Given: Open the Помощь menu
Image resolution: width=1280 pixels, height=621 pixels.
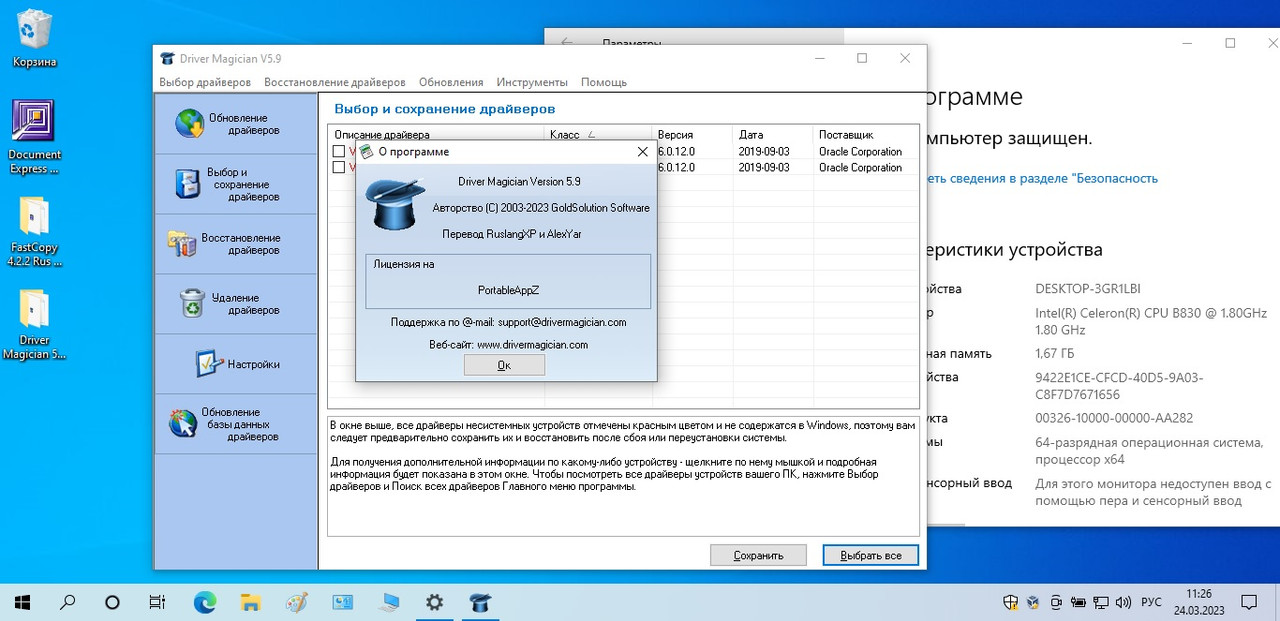Looking at the screenshot, I should click(604, 82).
